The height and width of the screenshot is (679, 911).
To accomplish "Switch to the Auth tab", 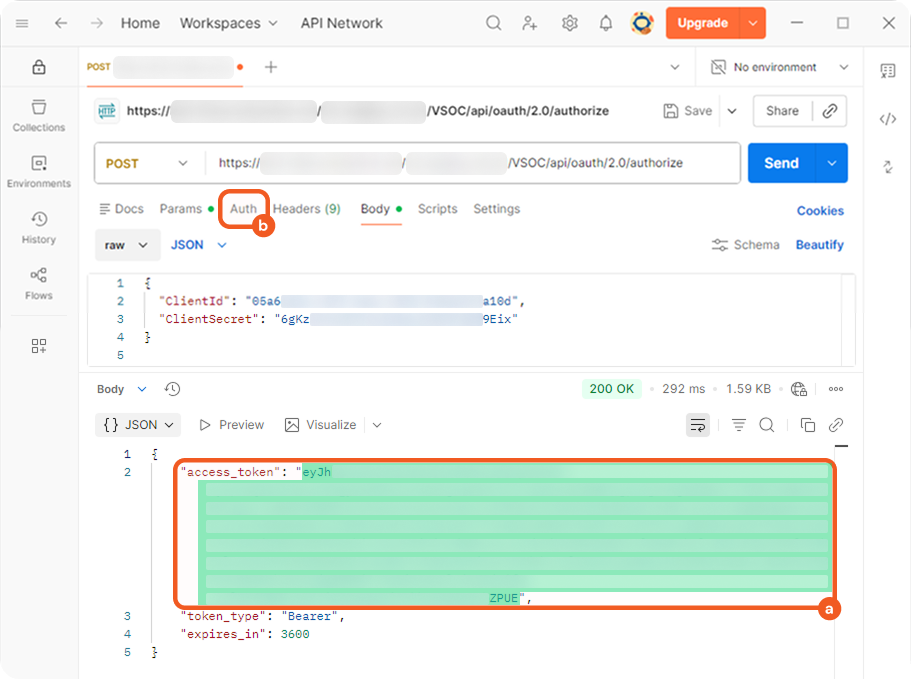I will point(243,209).
